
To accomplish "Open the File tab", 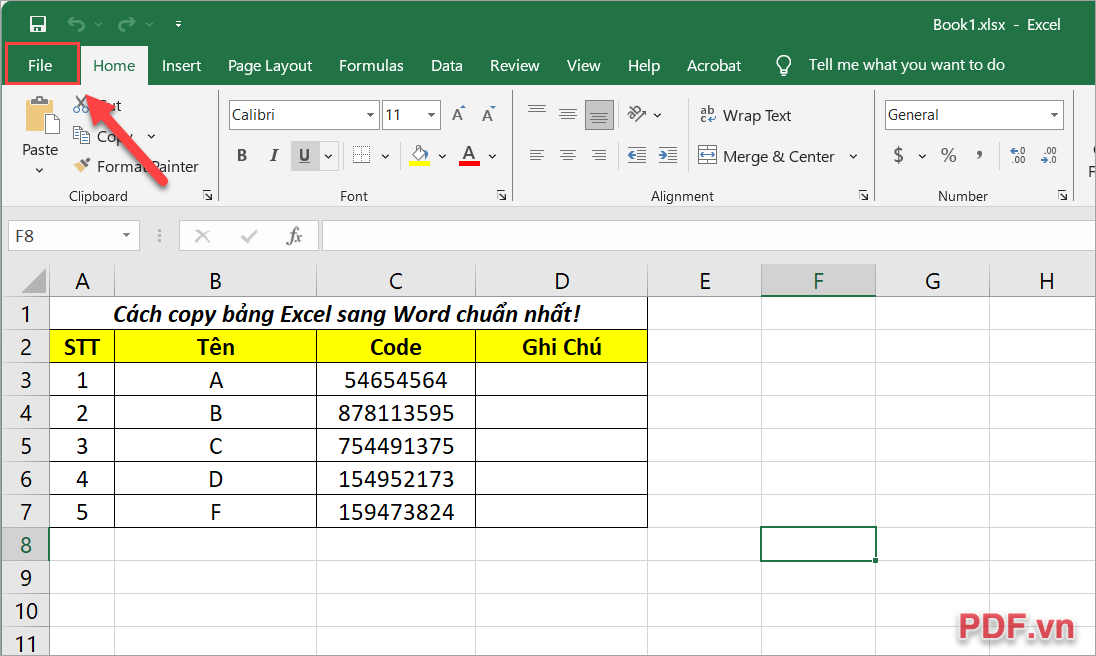I will pyautogui.click(x=40, y=66).
